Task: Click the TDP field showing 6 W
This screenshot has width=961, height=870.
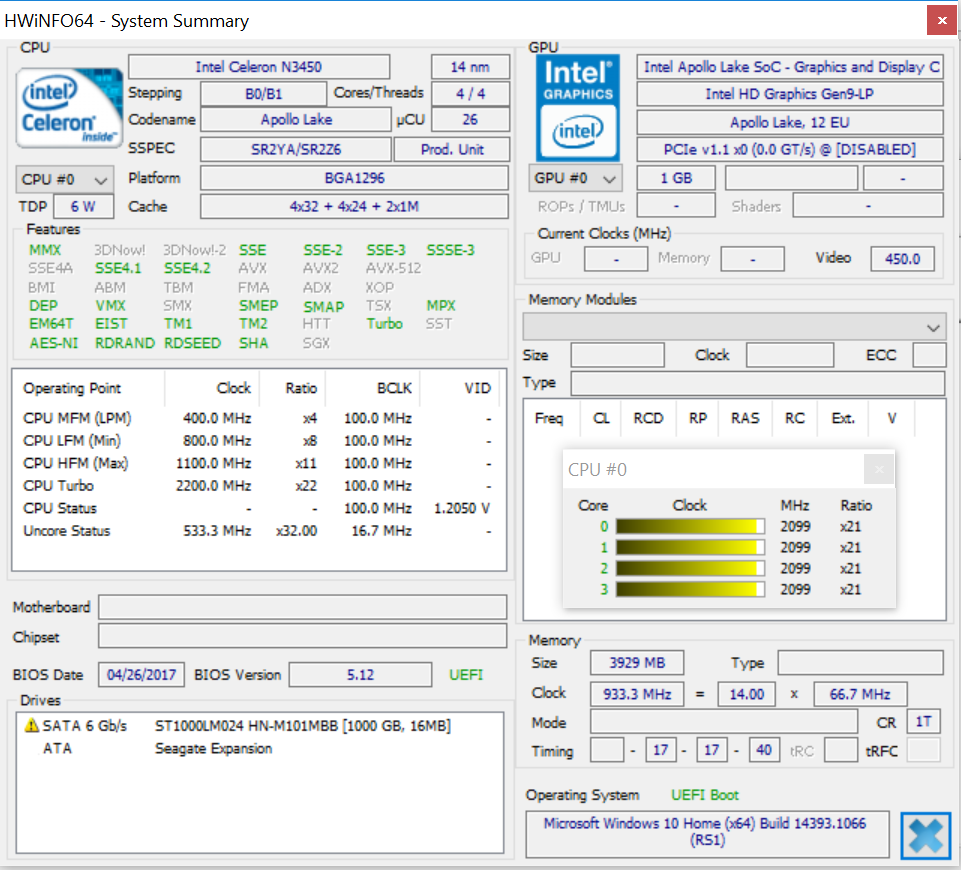Action: (x=83, y=206)
